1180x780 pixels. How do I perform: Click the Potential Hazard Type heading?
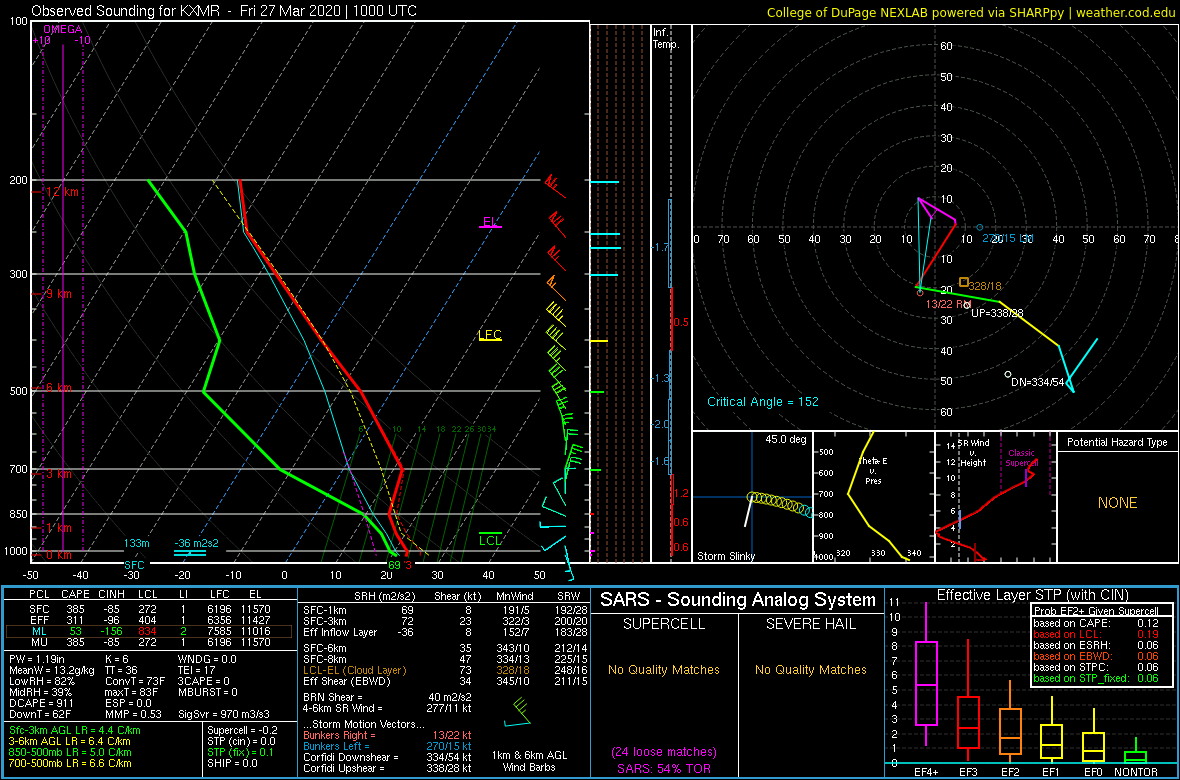tap(1118, 442)
